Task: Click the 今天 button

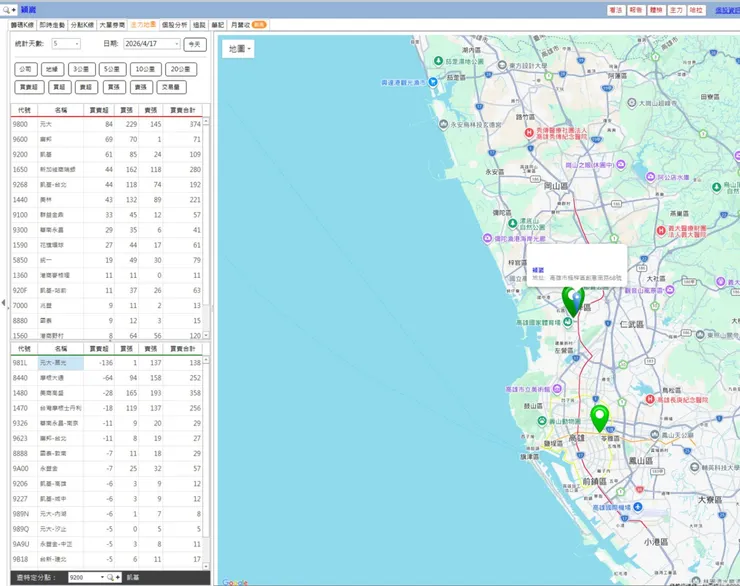Action: tap(195, 44)
